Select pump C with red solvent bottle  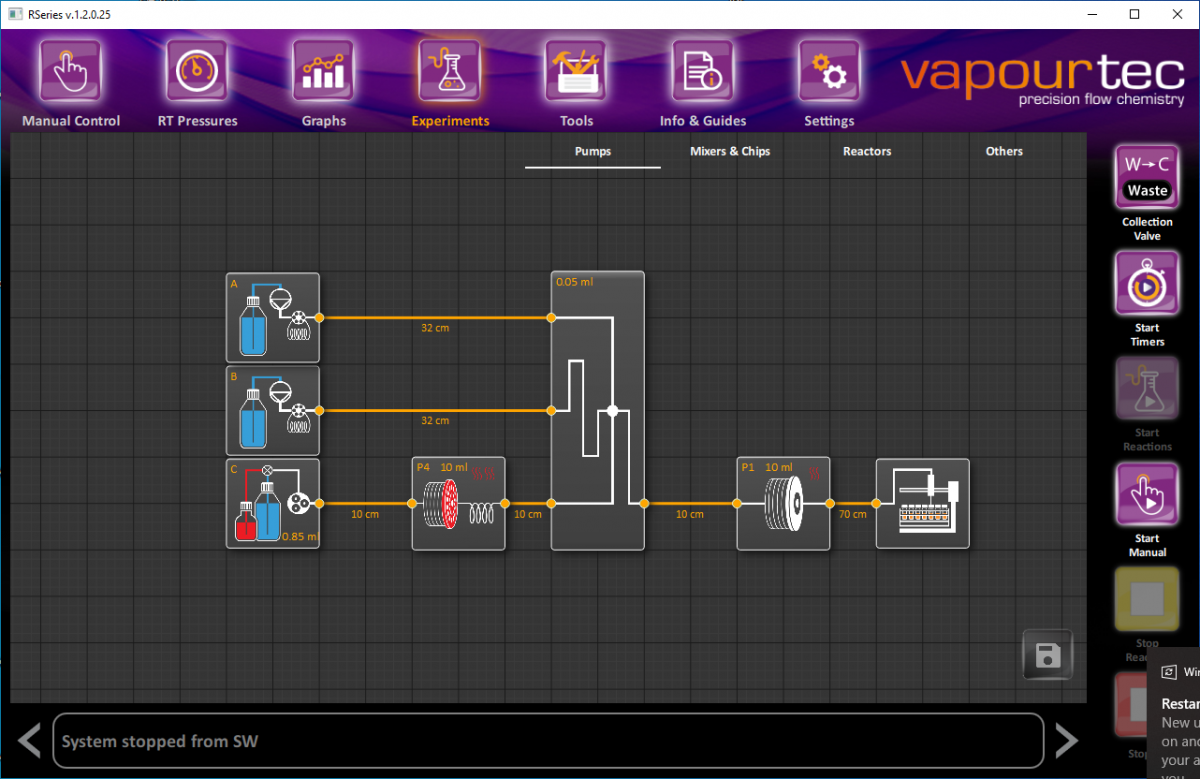click(272, 503)
